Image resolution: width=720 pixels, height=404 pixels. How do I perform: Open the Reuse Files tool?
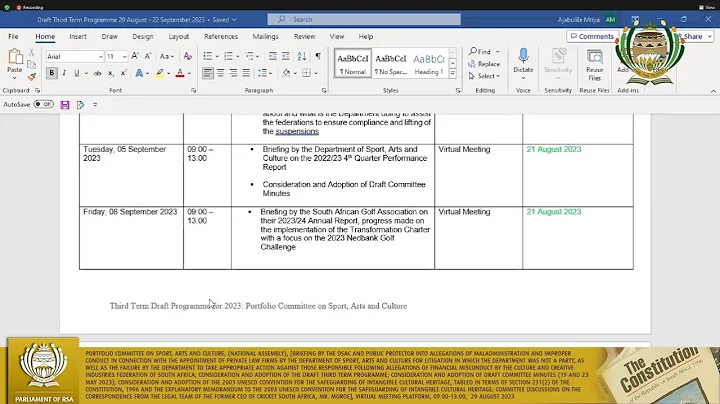click(595, 65)
